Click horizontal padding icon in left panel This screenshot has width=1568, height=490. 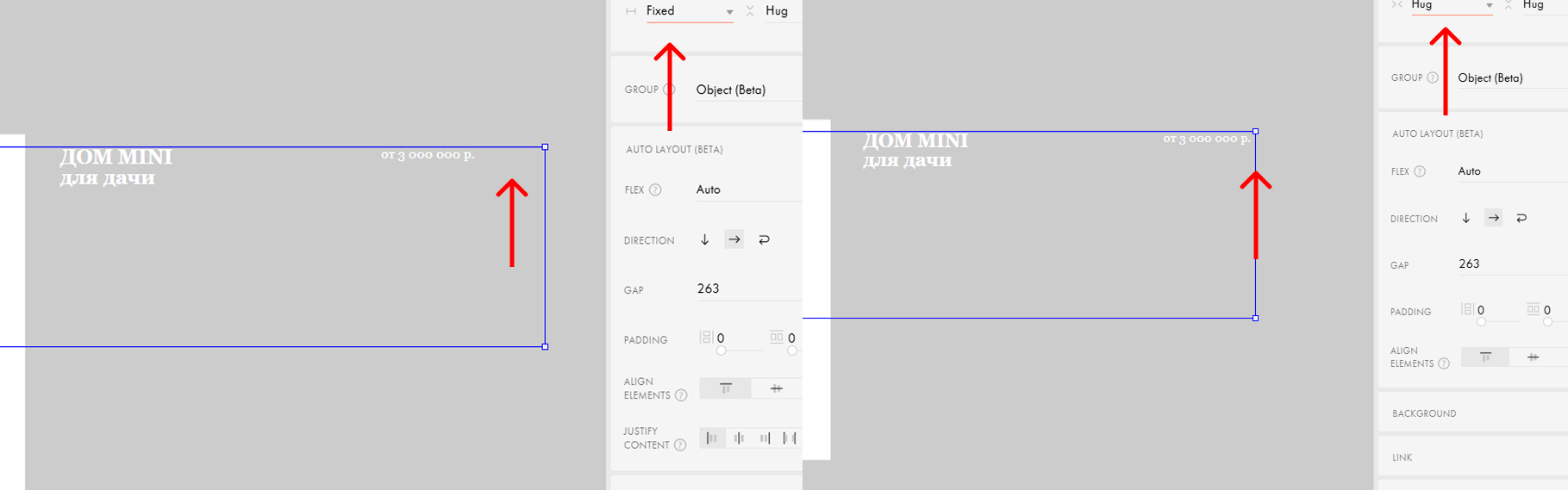click(x=706, y=338)
